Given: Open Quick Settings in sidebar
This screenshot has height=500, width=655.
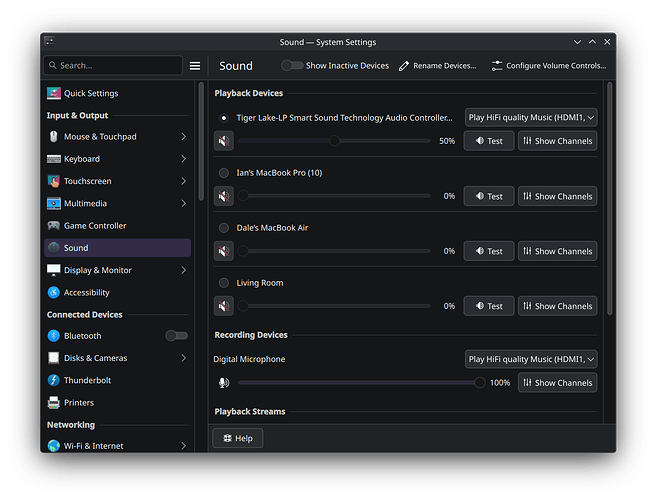Looking at the screenshot, I should coord(91,93).
